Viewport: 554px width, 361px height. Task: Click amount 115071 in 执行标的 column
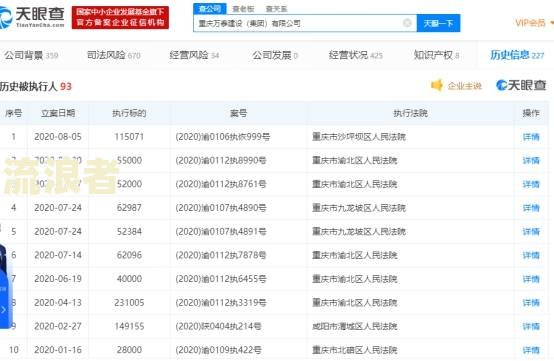click(129, 137)
